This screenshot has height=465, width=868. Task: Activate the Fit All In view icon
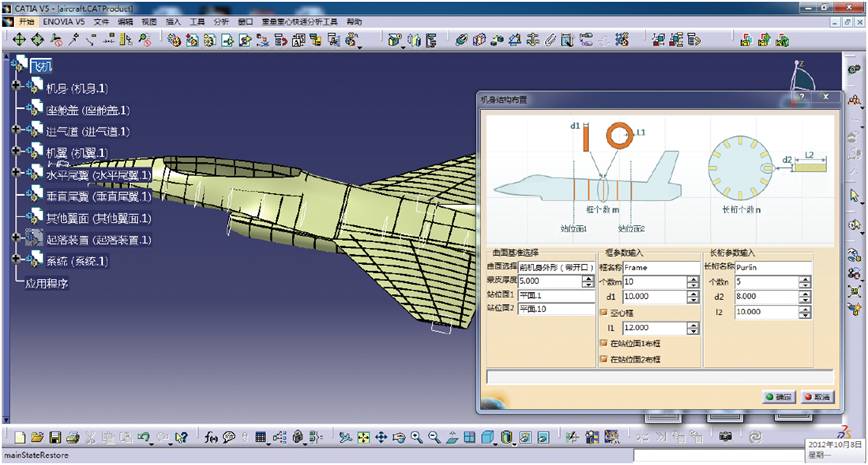363,437
